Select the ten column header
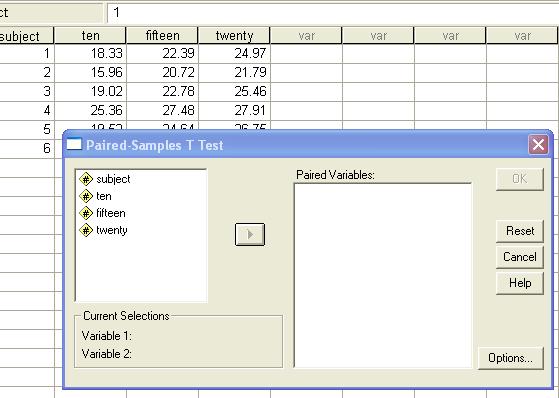The width and height of the screenshot is (559, 398). [x=90, y=36]
